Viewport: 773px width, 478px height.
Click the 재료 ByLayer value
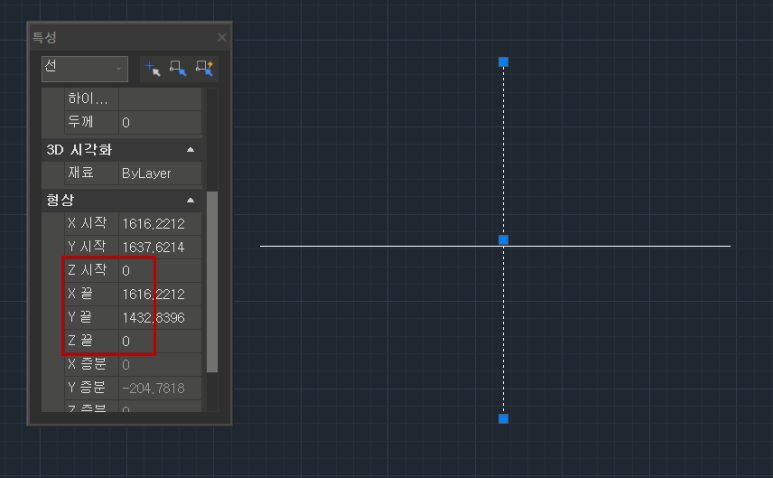click(x=160, y=173)
